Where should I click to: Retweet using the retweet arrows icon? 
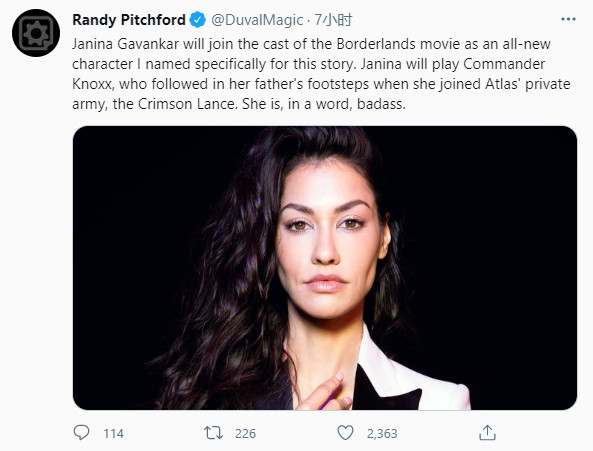click(x=213, y=432)
